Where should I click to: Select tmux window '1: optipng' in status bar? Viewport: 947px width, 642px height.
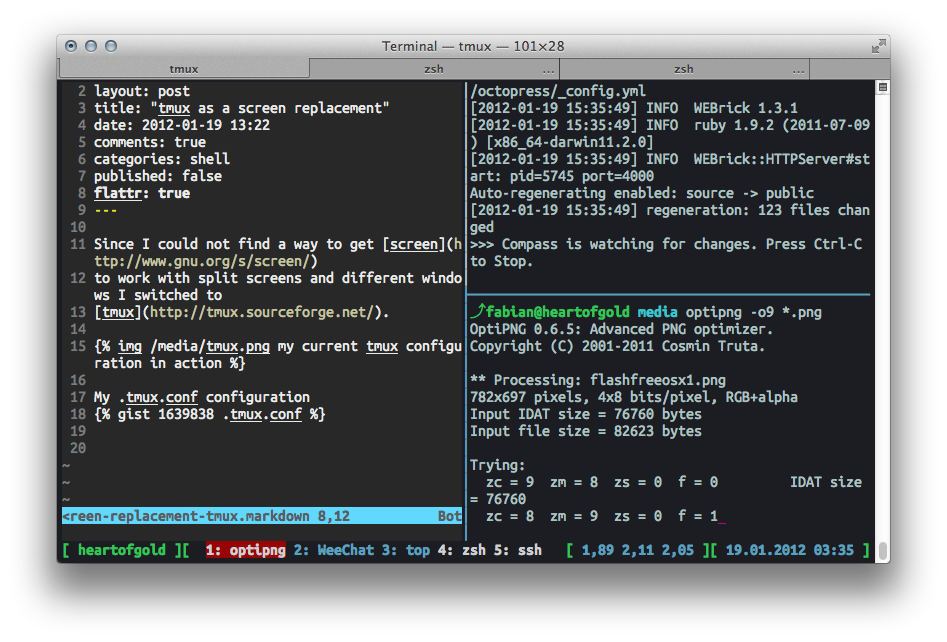click(245, 550)
